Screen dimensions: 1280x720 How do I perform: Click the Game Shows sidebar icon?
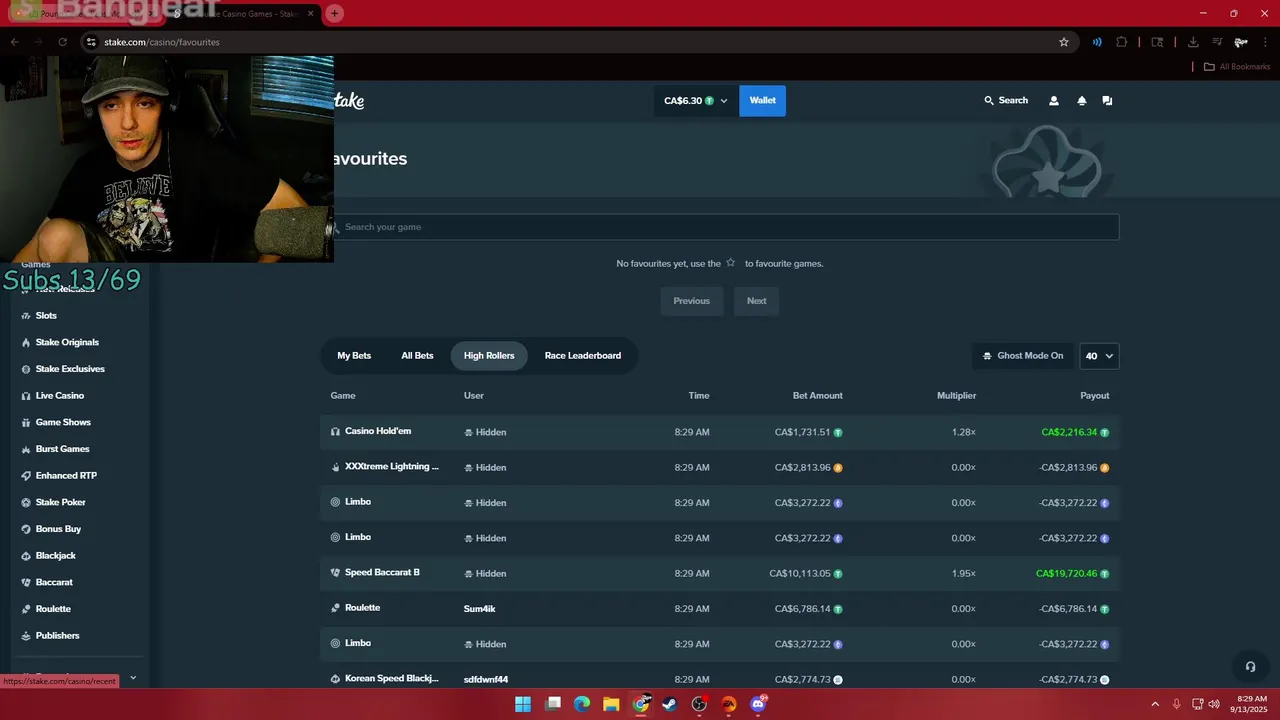pyautogui.click(x=26, y=422)
